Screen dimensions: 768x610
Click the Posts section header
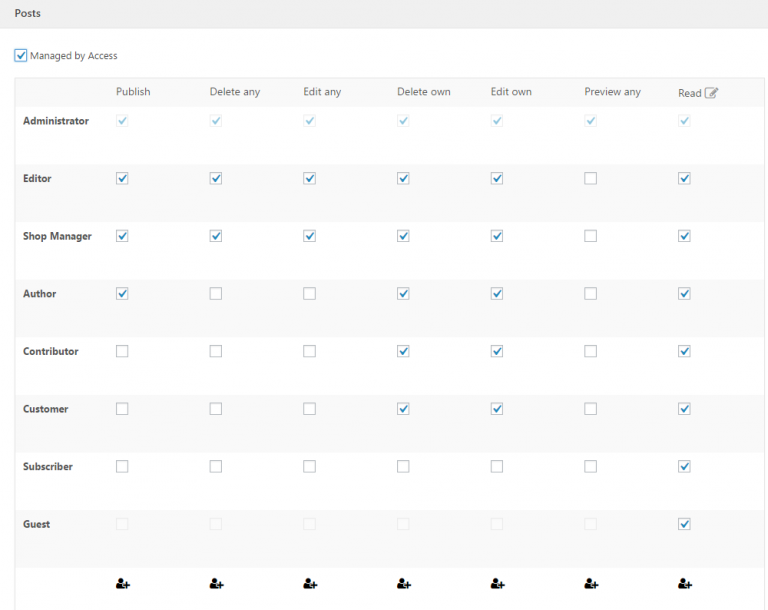click(x=27, y=13)
